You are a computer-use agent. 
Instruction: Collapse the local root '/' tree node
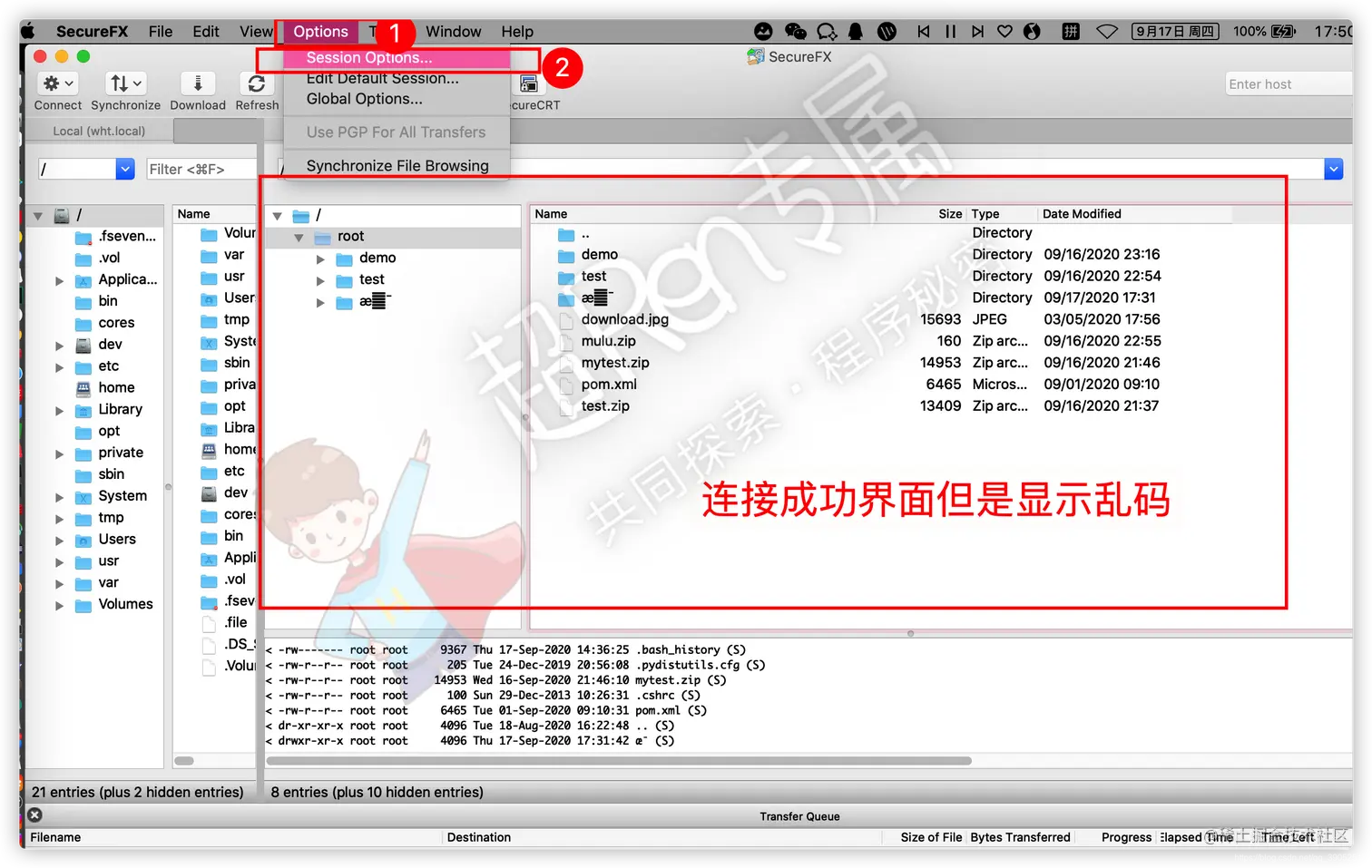coord(38,216)
